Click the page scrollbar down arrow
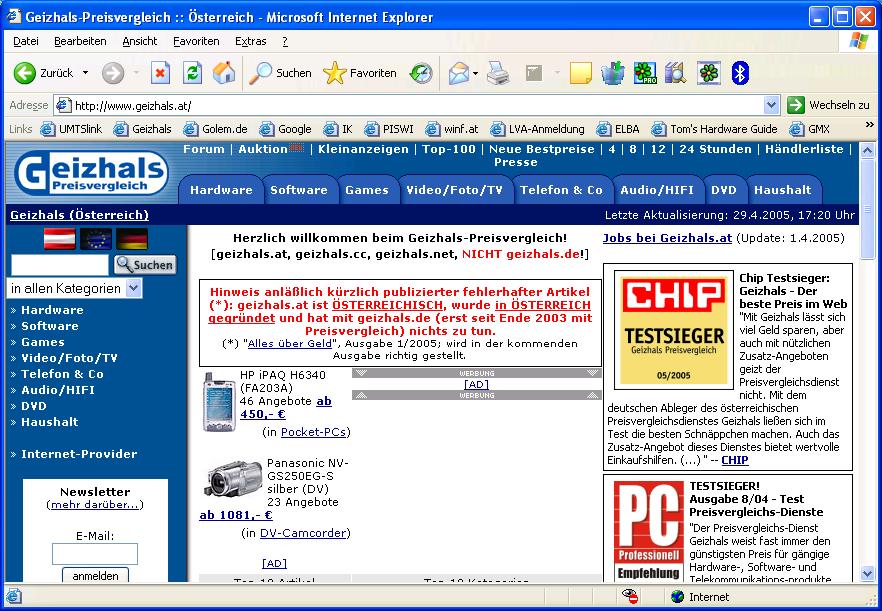The width and height of the screenshot is (882, 611). click(x=867, y=573)
